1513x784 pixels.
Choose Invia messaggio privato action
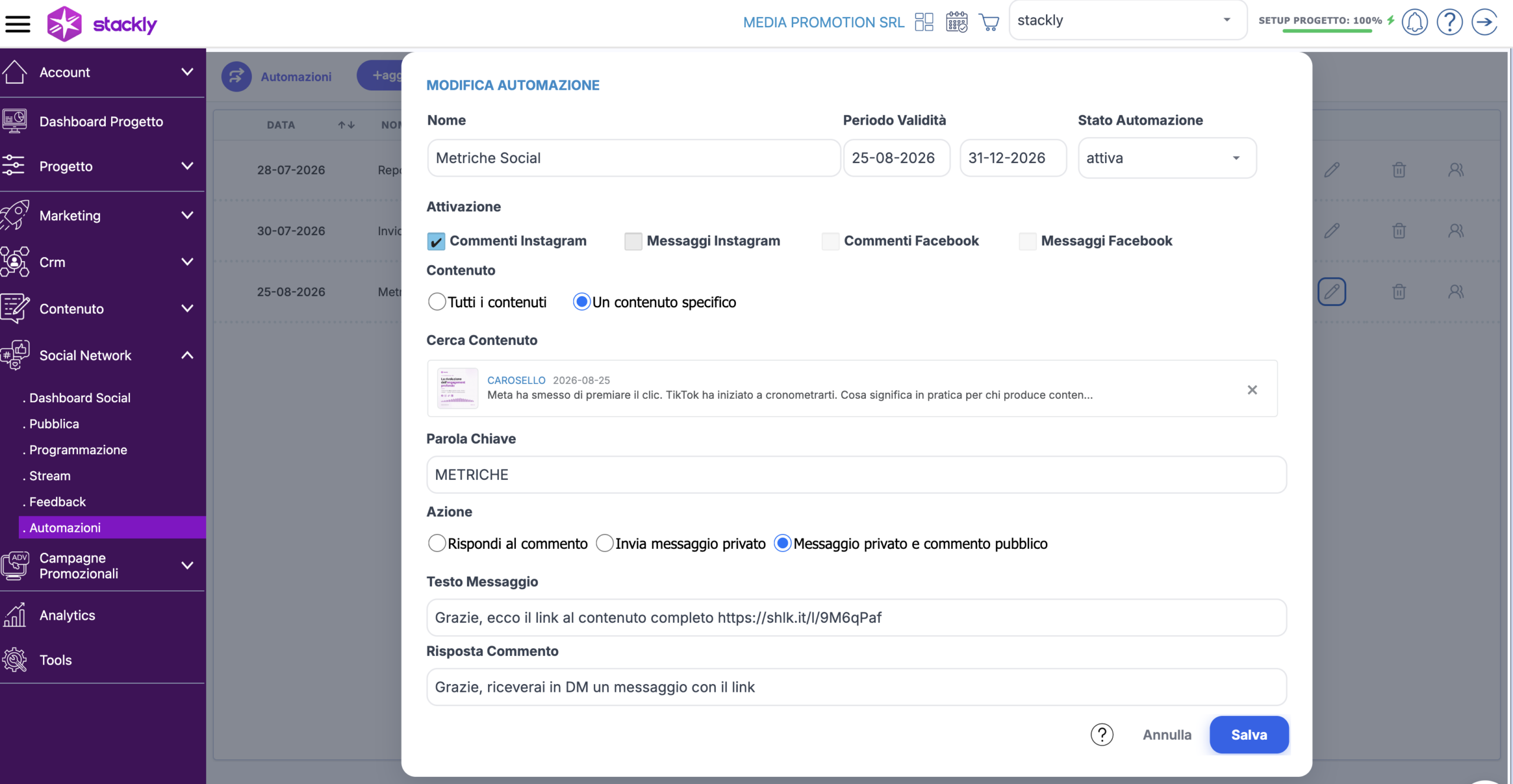pyautogui.click(x=605, y=544)
